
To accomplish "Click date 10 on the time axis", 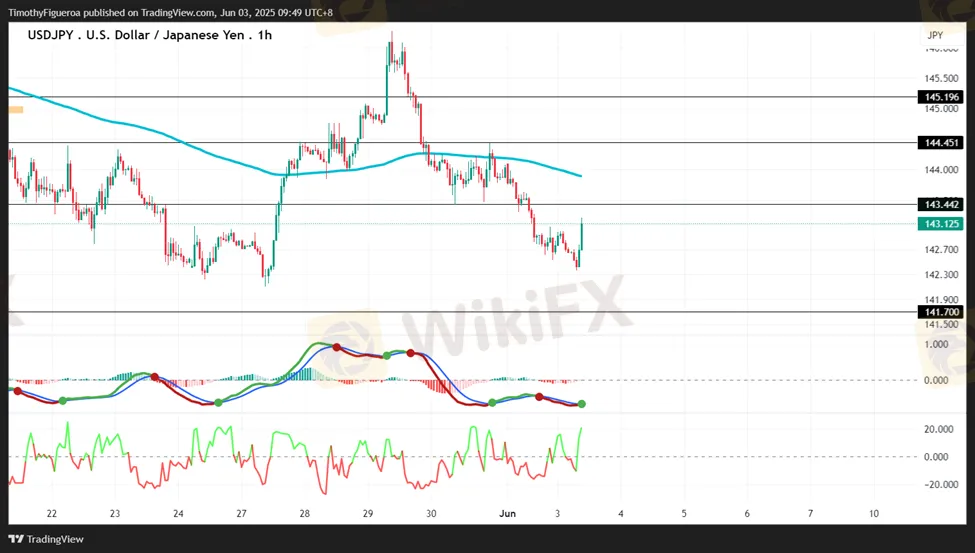I will pyautogui.click(x=873, y=513).
